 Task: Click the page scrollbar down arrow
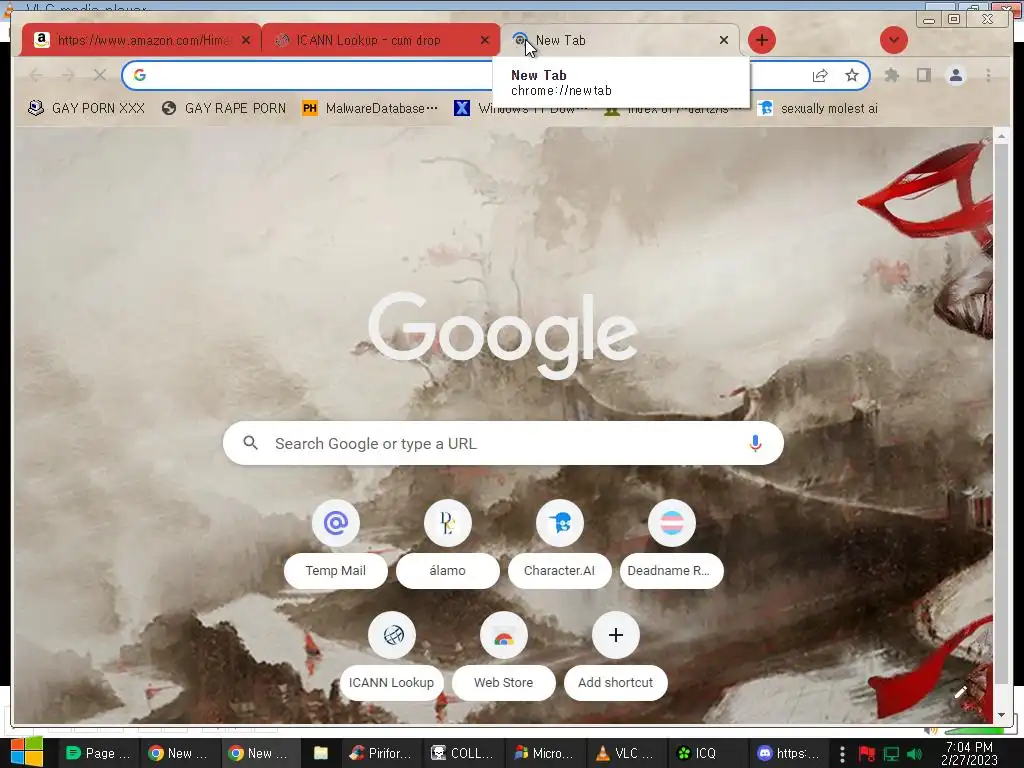pos(1001,715)
